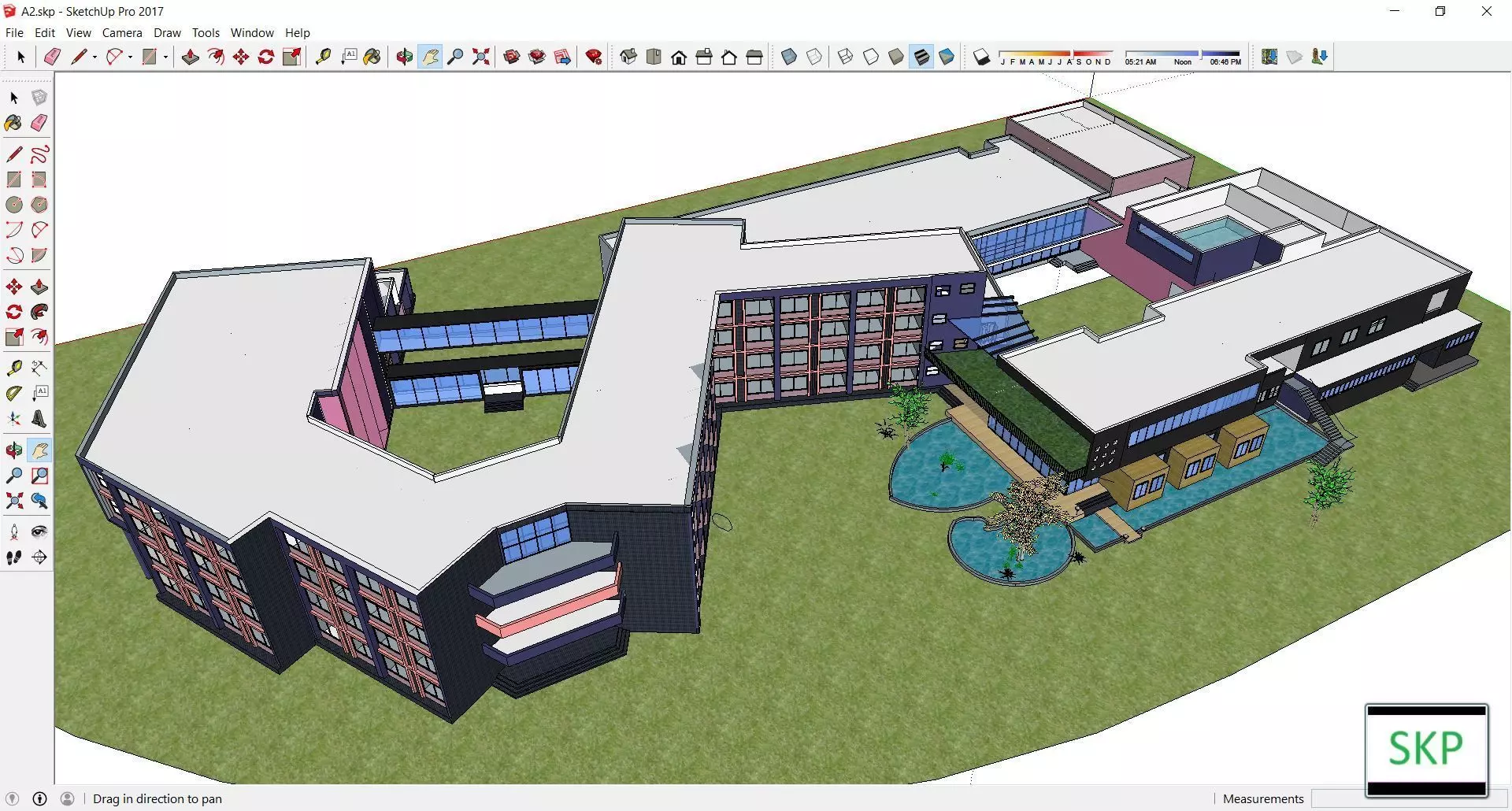
Task: Open the Extension Warehouse
Action: pos(537,57)
